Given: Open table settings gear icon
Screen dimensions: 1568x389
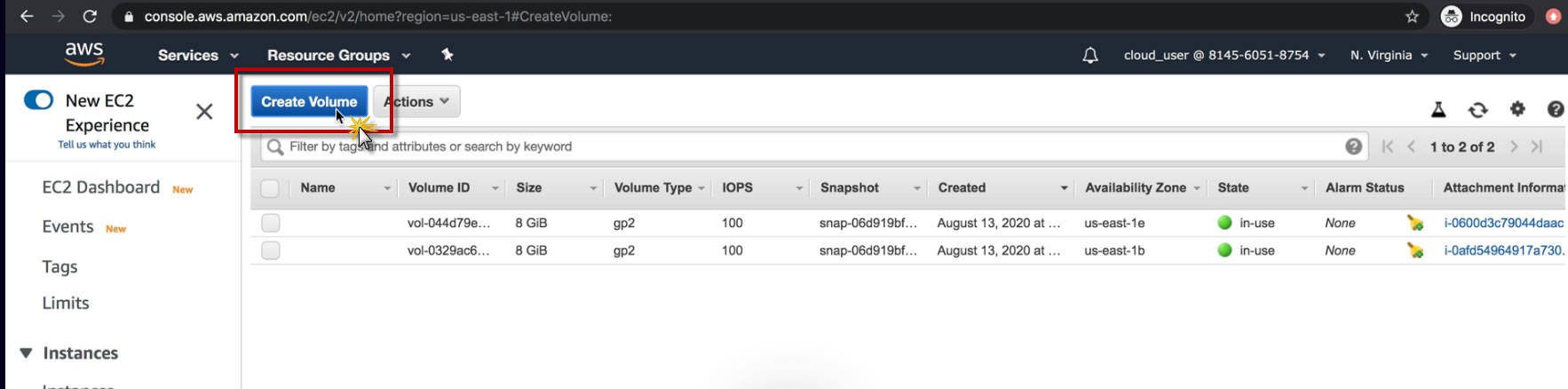Looking at the screenshot, I should click(x=1517, y=108).
